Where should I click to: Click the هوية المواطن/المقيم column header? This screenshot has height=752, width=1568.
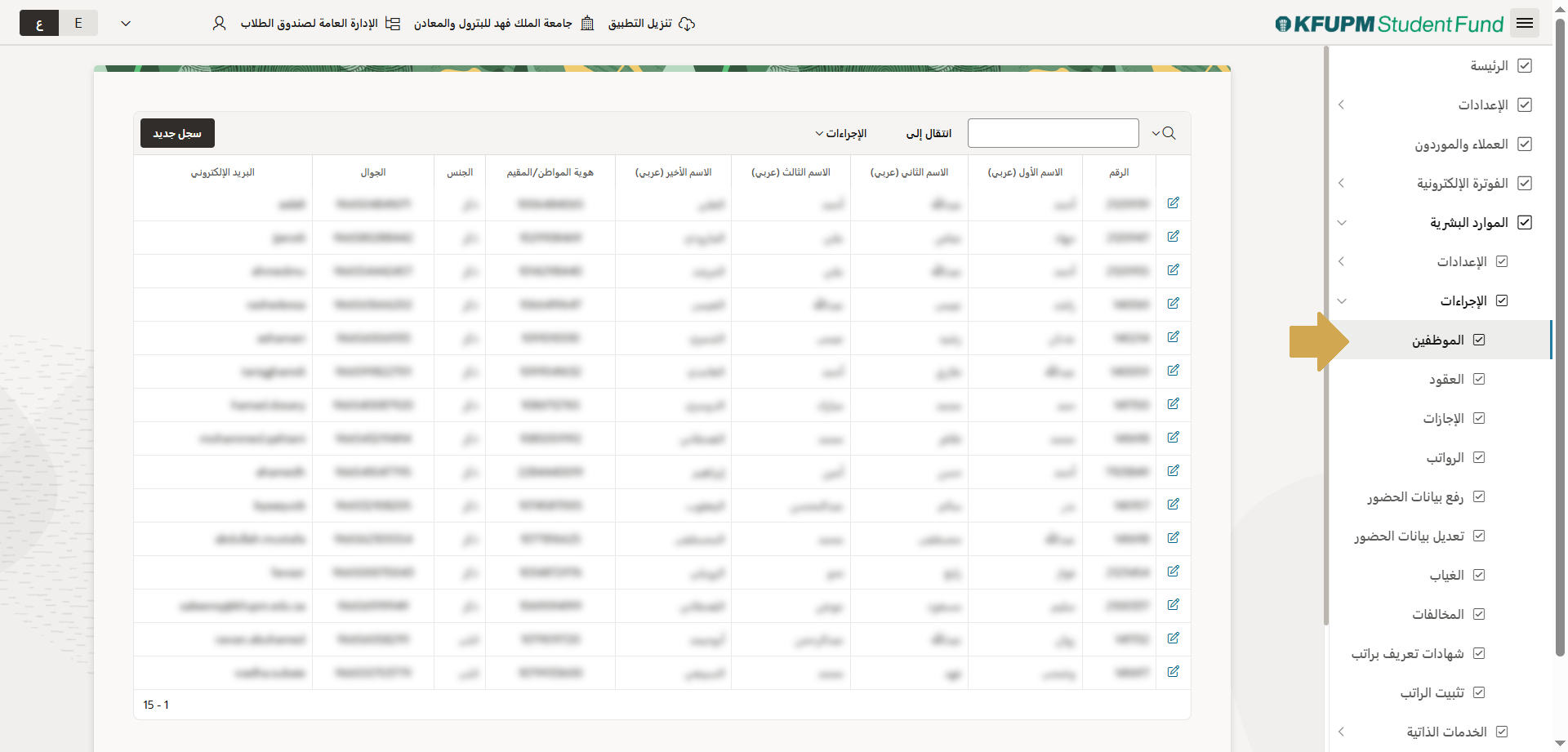point(550,172)
